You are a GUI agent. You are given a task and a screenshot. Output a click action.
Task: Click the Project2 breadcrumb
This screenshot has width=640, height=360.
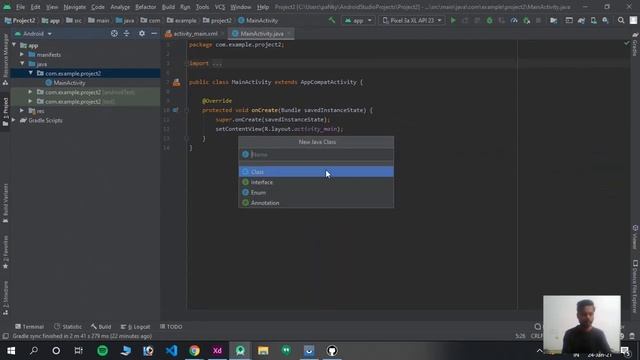pyautogui.click(x=20, y=20)
